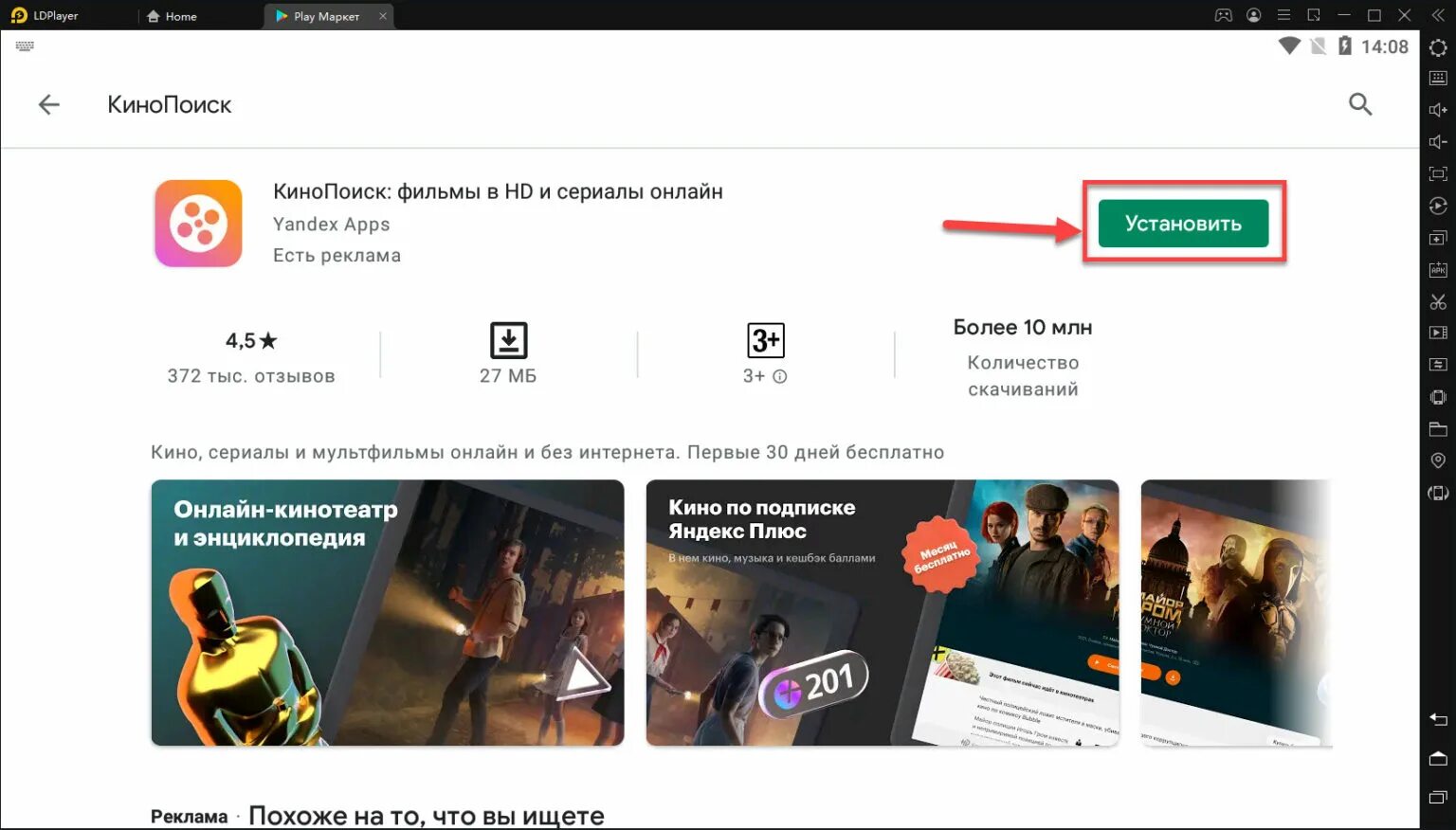Image resolution: width=1456 pixels, height=830 pixels.
Task: Click the 27 МБ download size icon
Action: 508,340
